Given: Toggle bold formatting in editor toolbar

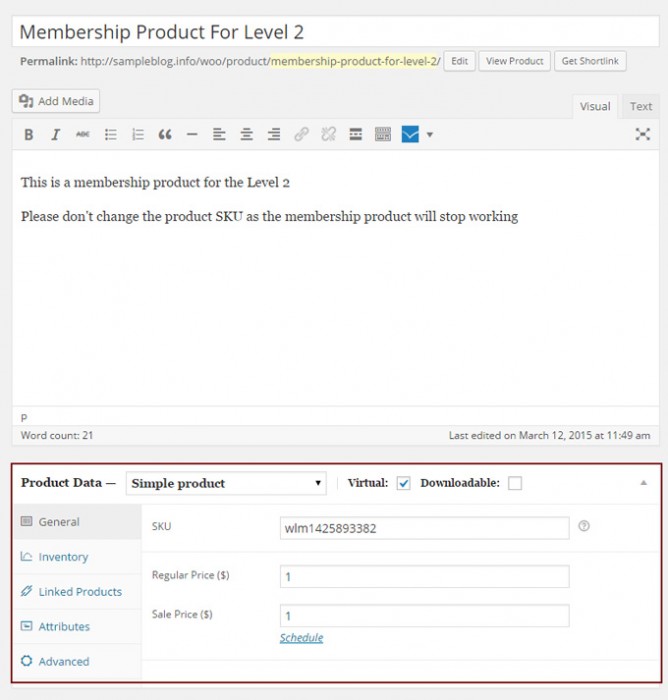Looking at the screenshot, I should tap(29, 134).
